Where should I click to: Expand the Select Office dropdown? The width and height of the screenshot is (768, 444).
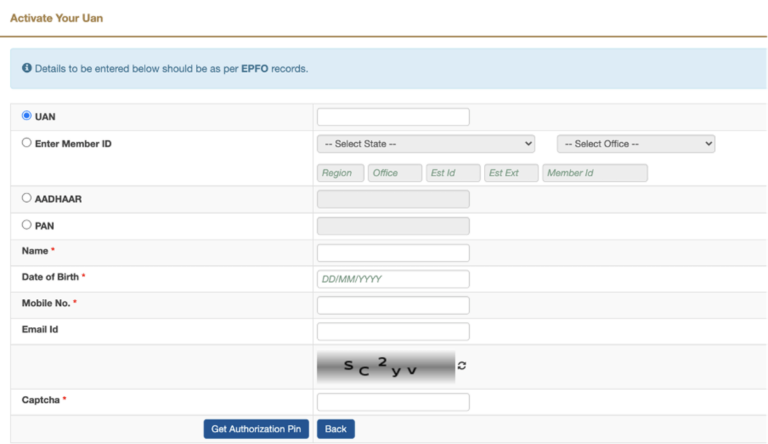[635, 144]
